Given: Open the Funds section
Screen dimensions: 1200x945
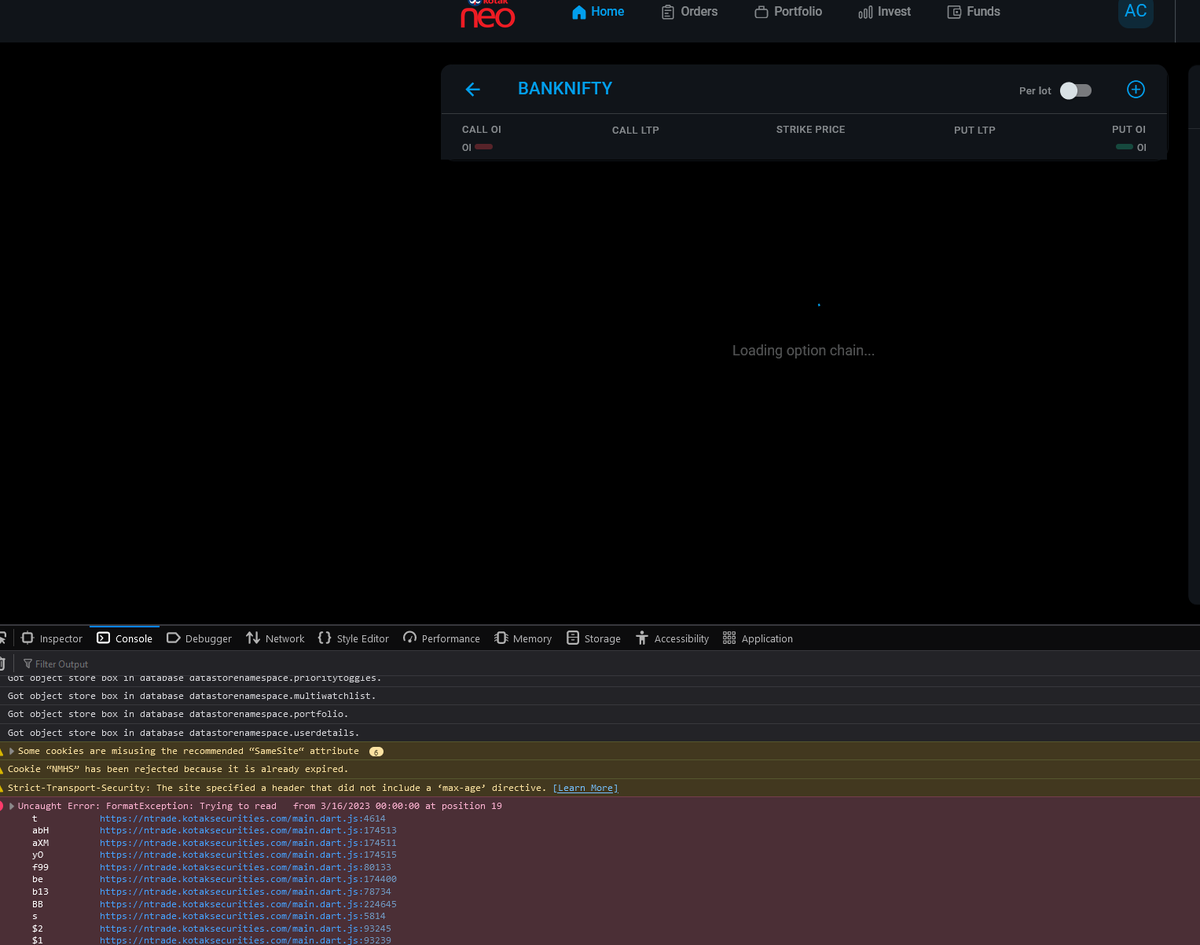Looking at the screenshot, I should [x=973, y=12].
